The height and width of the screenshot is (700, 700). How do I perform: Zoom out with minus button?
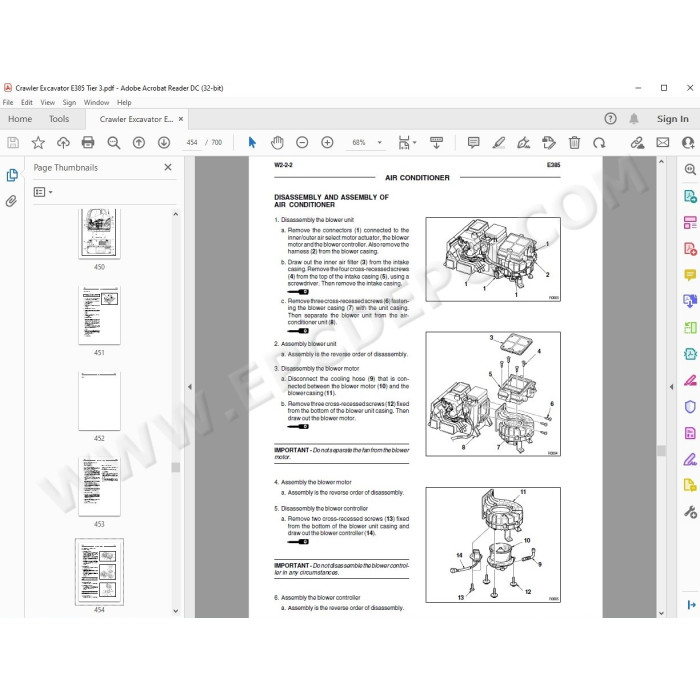coord(302,143)
